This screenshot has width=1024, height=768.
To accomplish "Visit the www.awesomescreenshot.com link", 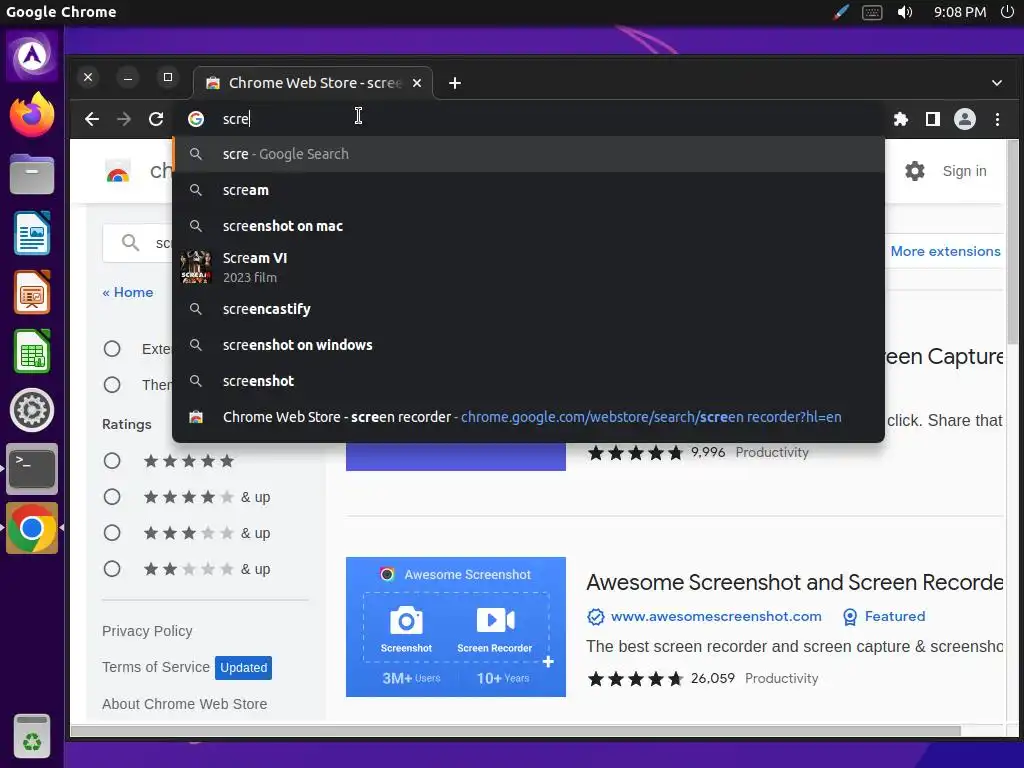I will [x=716, y=616].
